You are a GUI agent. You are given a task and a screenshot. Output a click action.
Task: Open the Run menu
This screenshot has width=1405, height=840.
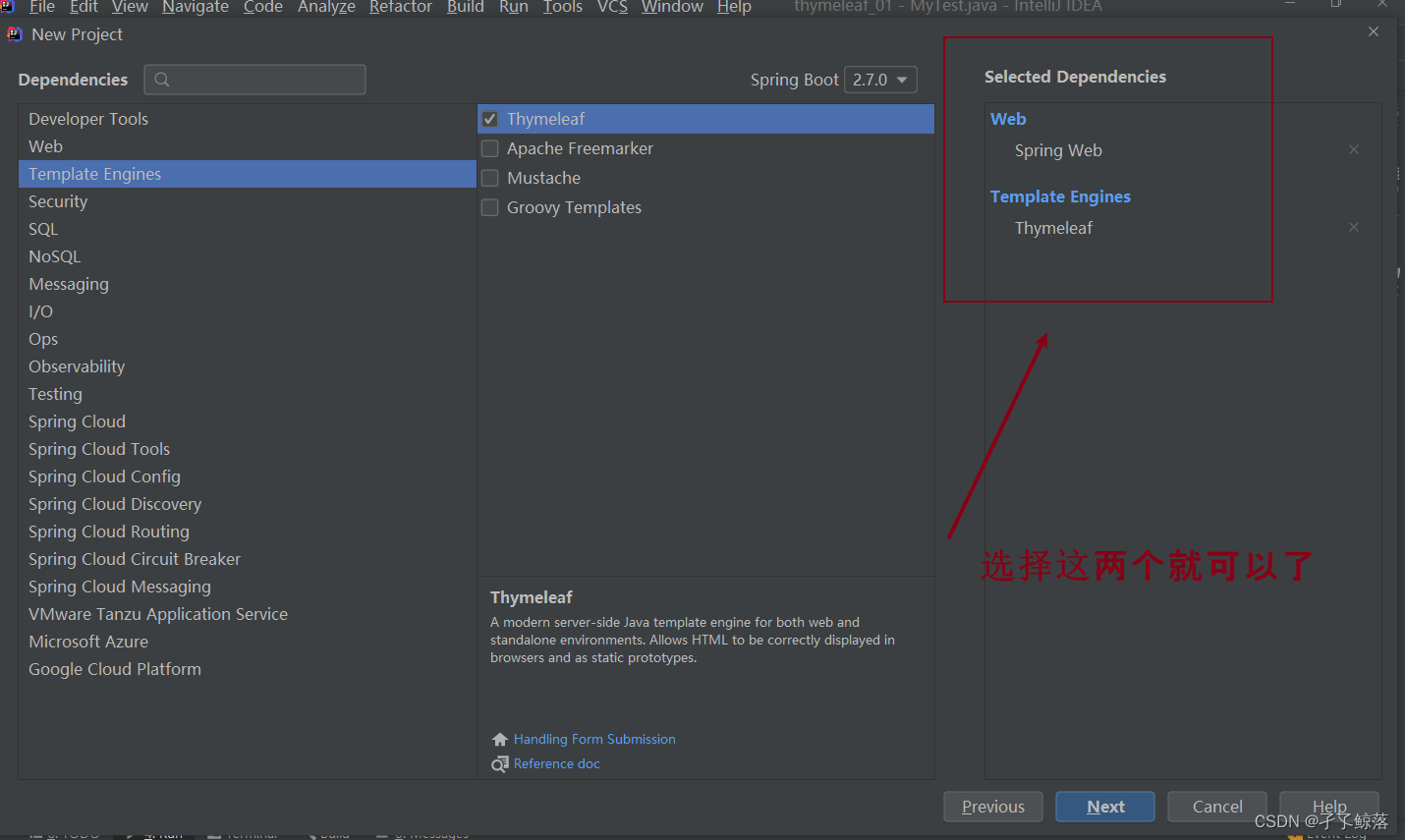(514, 7)
